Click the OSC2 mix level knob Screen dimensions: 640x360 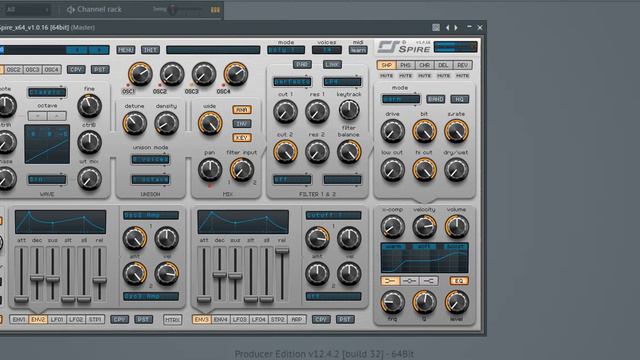point(172,74)
